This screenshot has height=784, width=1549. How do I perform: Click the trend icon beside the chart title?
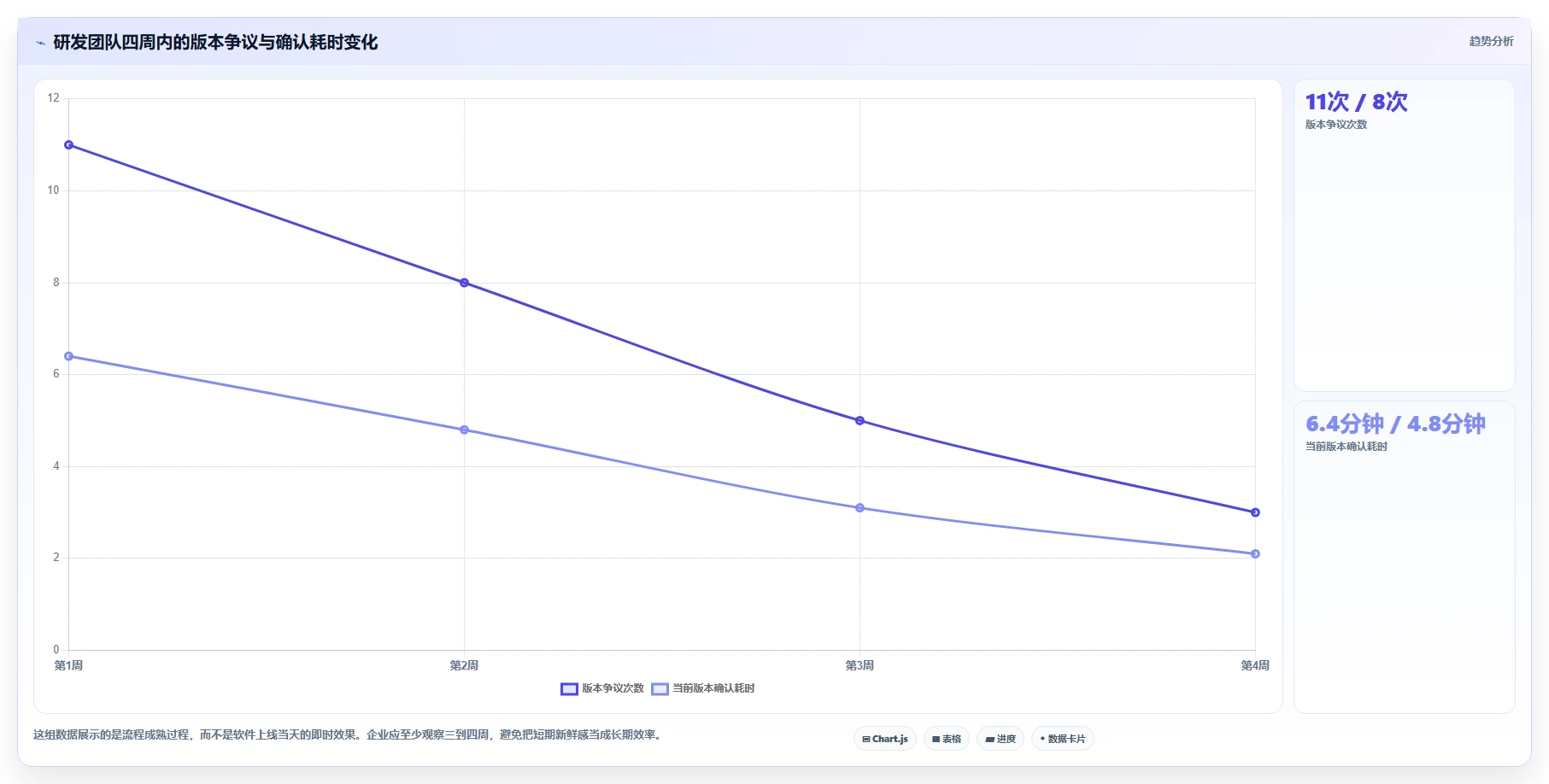(40, 43)
